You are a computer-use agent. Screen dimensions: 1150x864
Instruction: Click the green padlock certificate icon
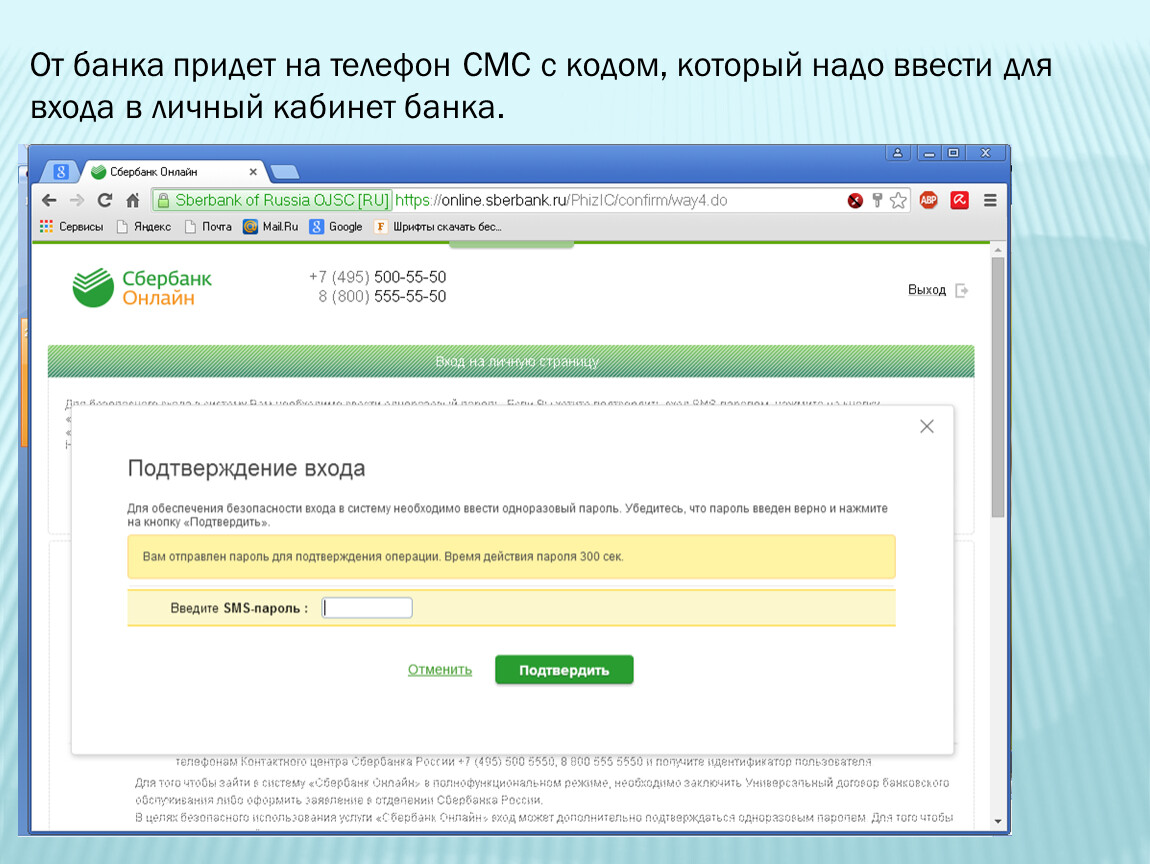click(x=163, y=200)
